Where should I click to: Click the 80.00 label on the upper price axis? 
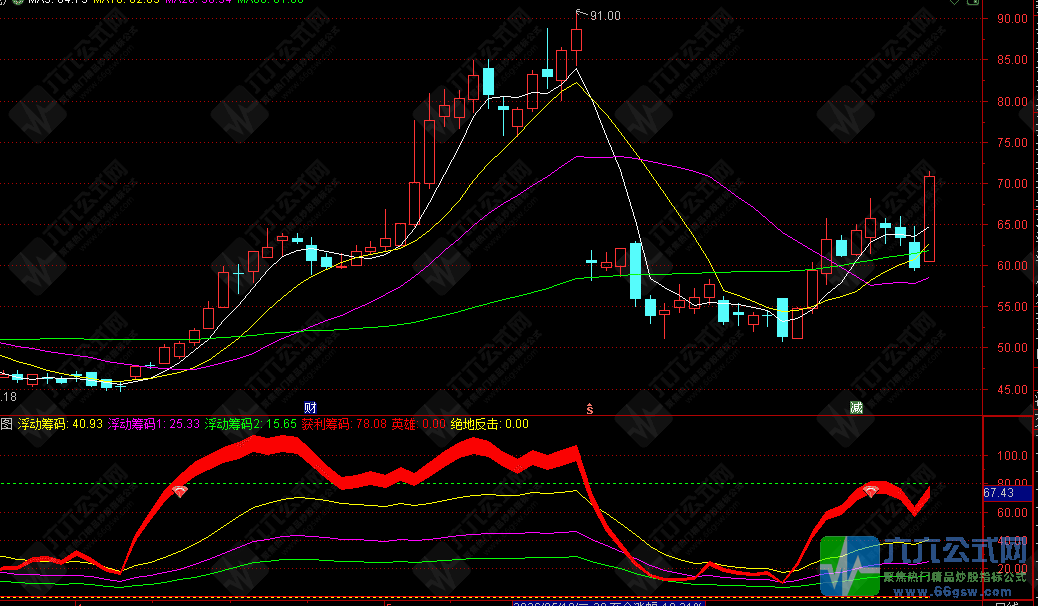point(1012,101)
